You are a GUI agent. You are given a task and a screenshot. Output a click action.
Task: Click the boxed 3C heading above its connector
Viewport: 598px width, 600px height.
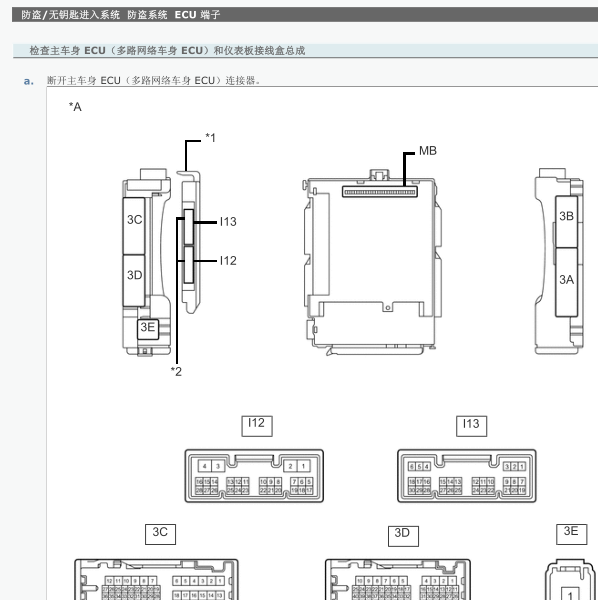point(160,534)
